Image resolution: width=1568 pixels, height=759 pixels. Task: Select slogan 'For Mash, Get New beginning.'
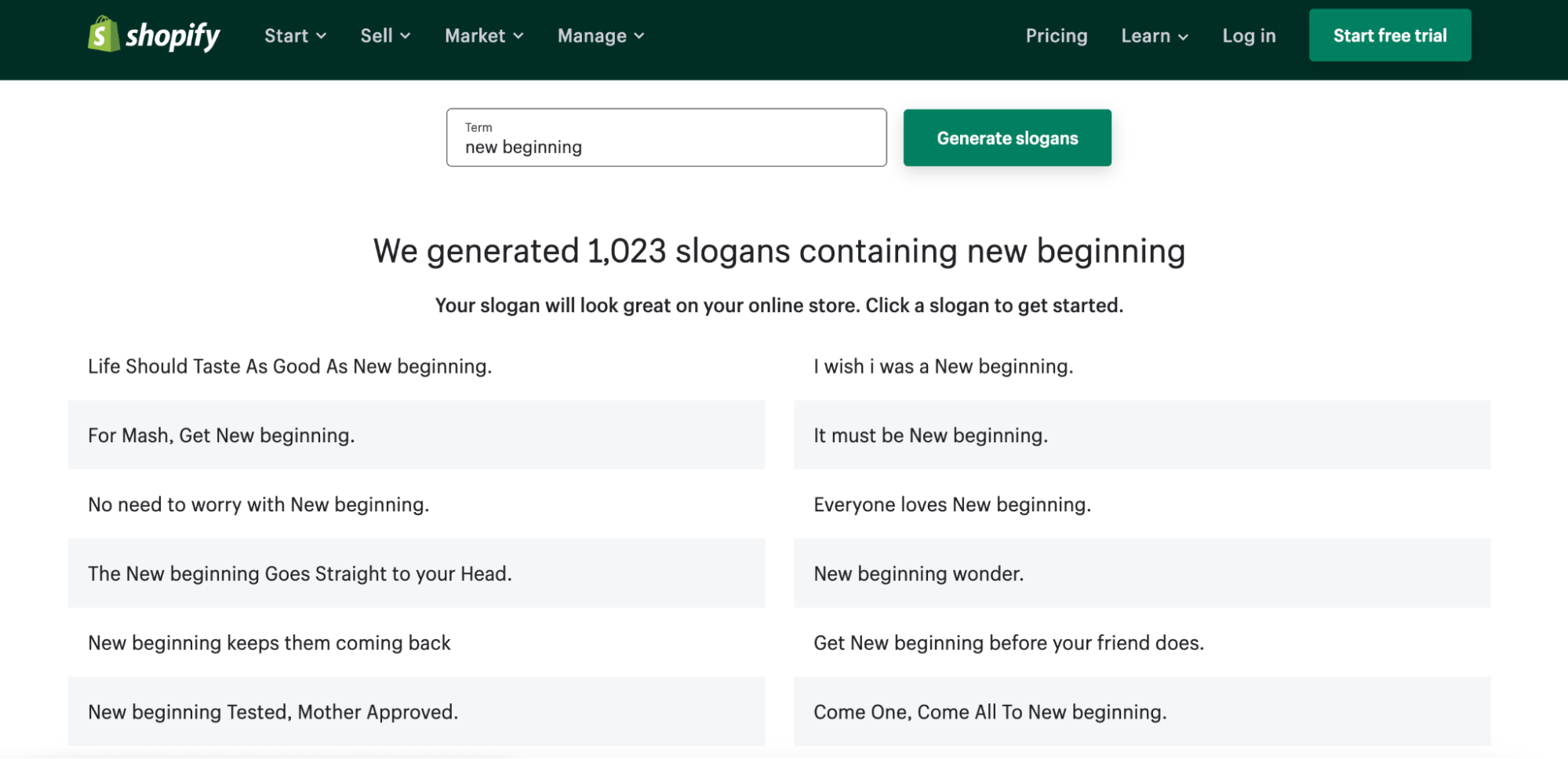(x=417, y=435)
